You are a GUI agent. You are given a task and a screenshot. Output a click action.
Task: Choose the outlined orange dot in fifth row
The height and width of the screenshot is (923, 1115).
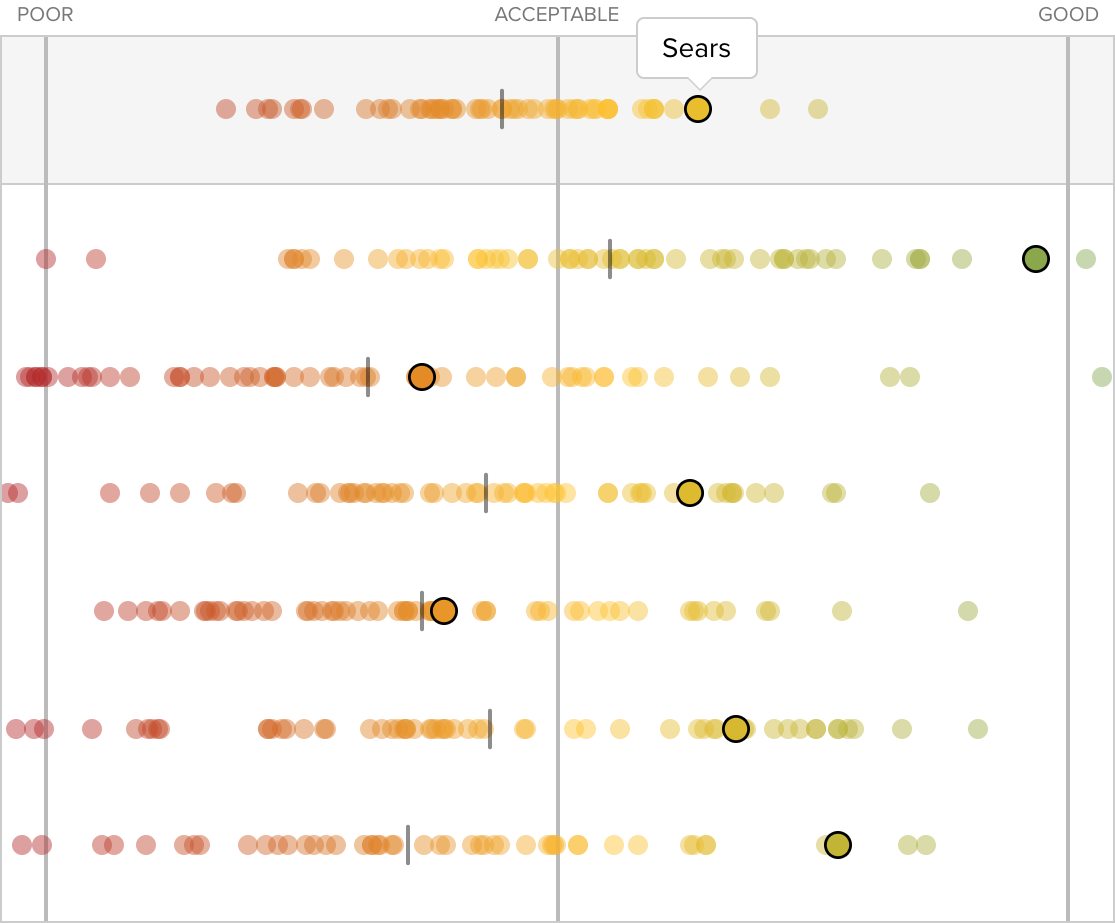click(444, 611)
